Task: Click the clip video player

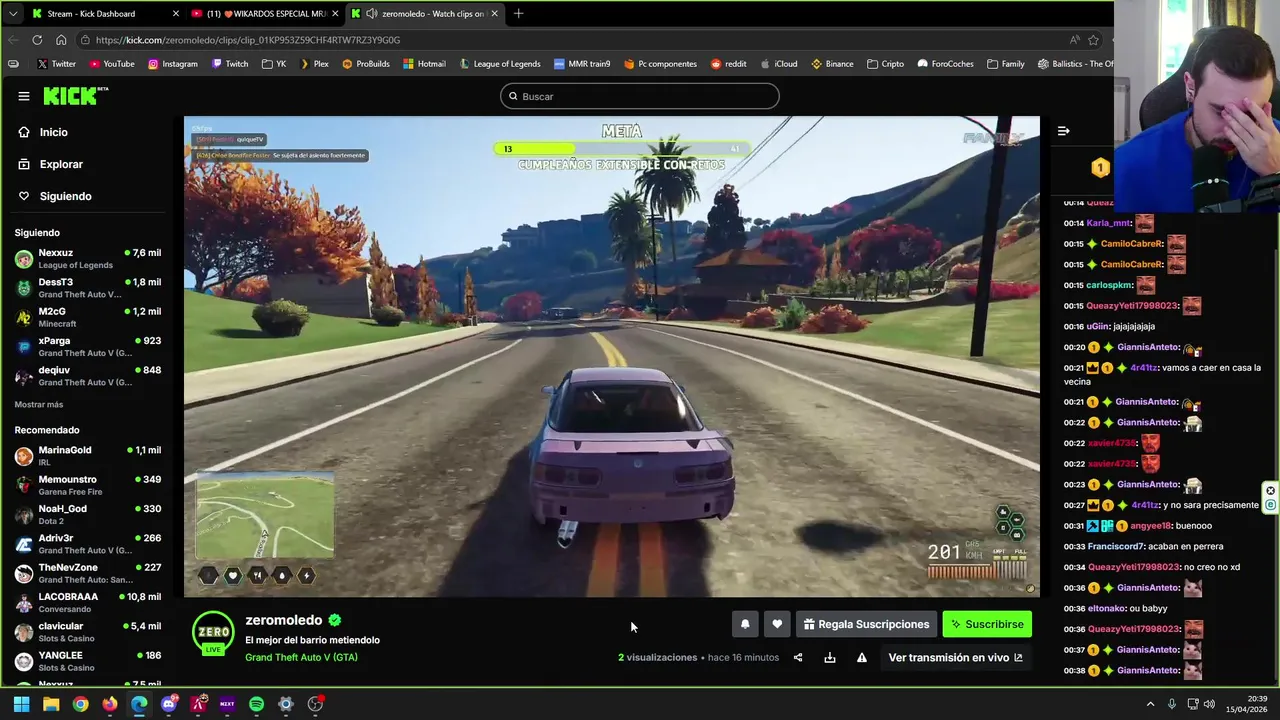Action: tap(612, 357)
